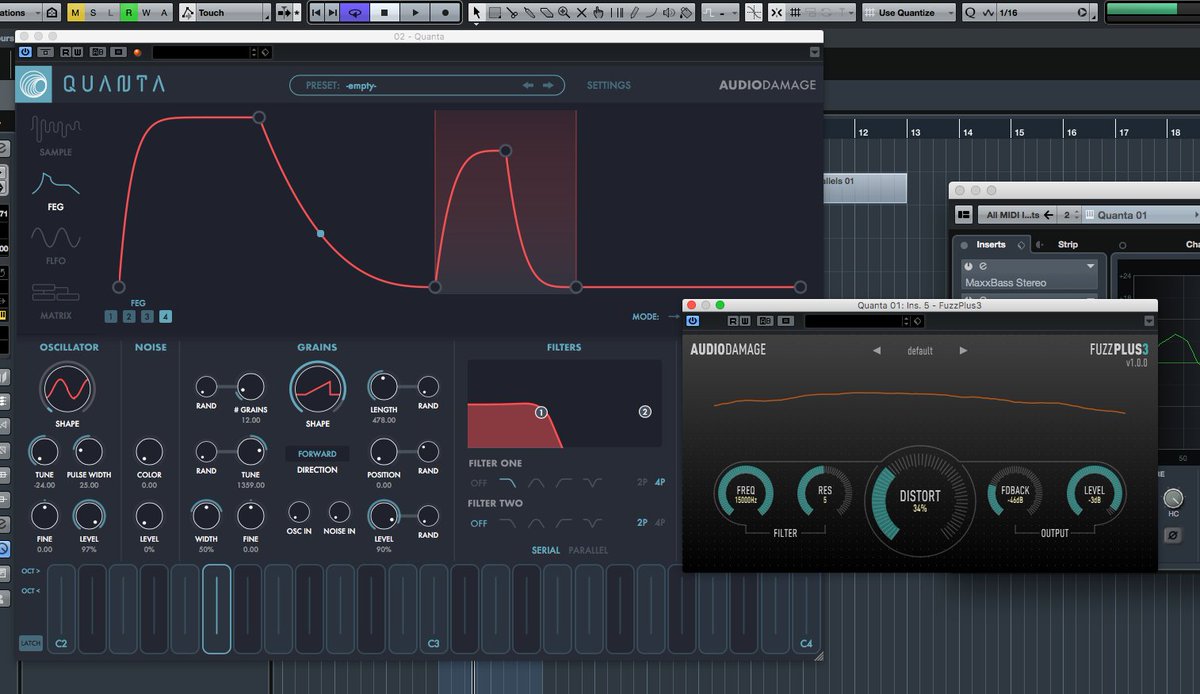Click filter node 2 in filter display
The image size is (1200, 694).
click(x=644, y=412)
